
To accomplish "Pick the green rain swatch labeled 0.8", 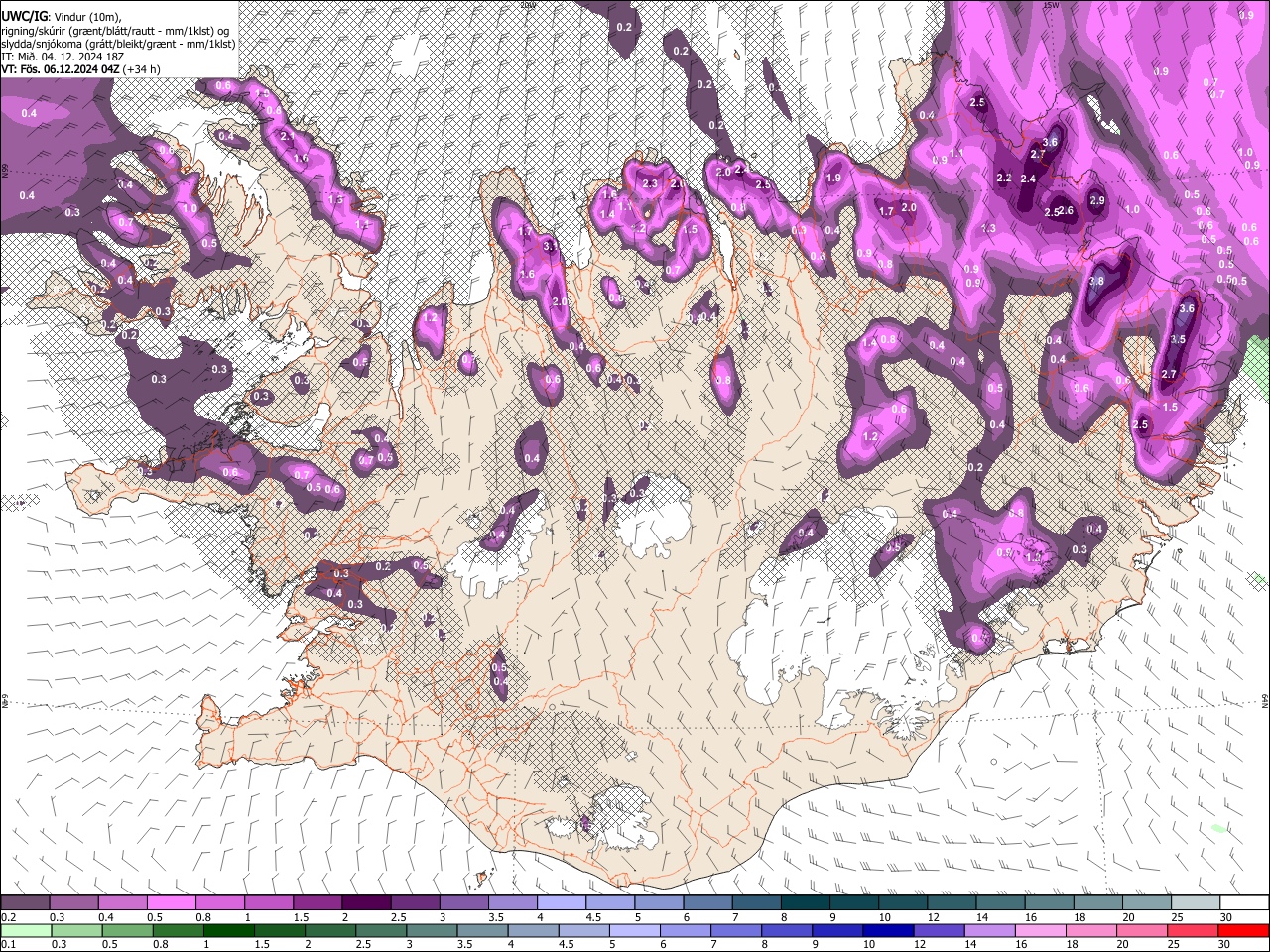I will [178, 930].
